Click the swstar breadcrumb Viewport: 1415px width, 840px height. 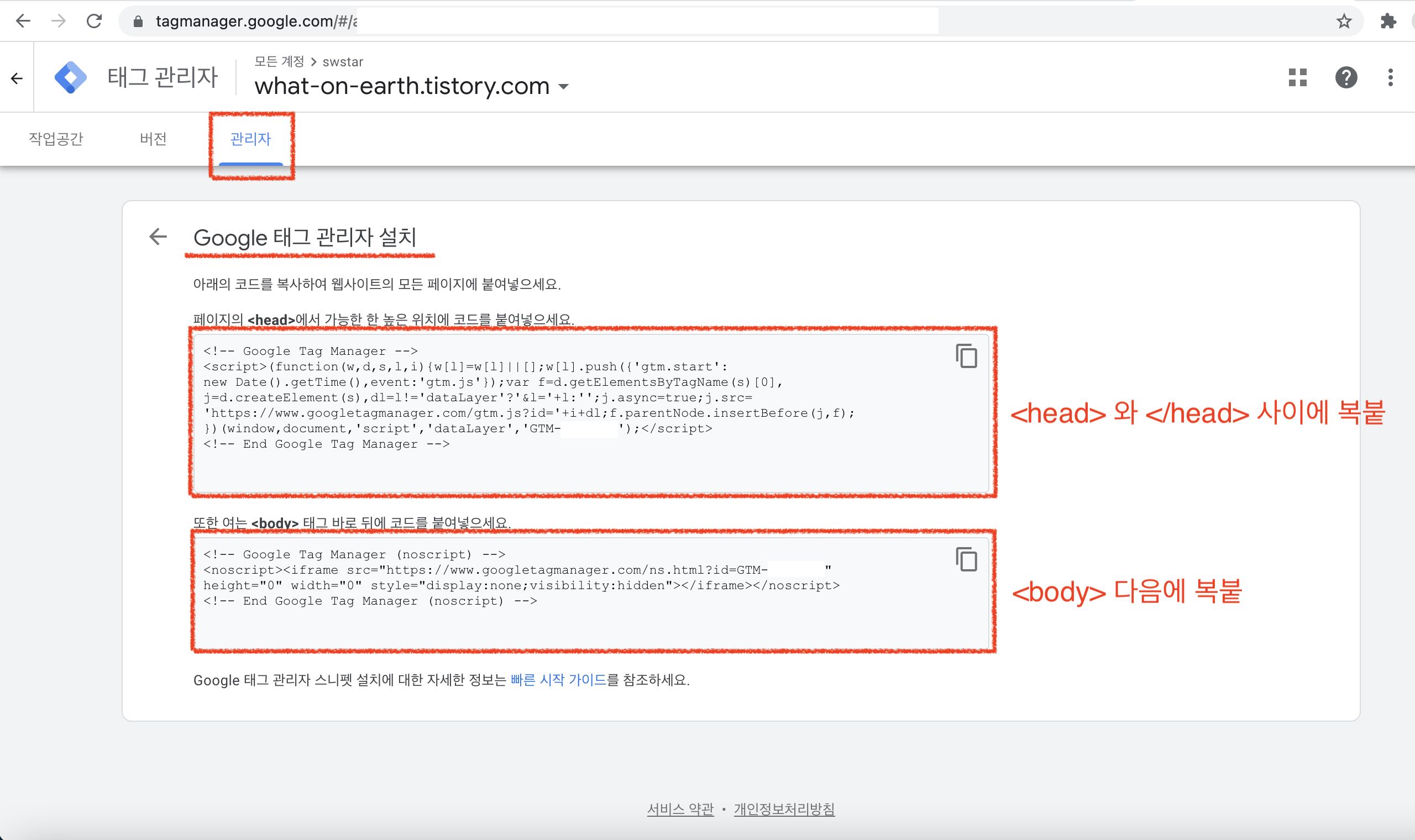pyautogui.click(x=343, y=61)
